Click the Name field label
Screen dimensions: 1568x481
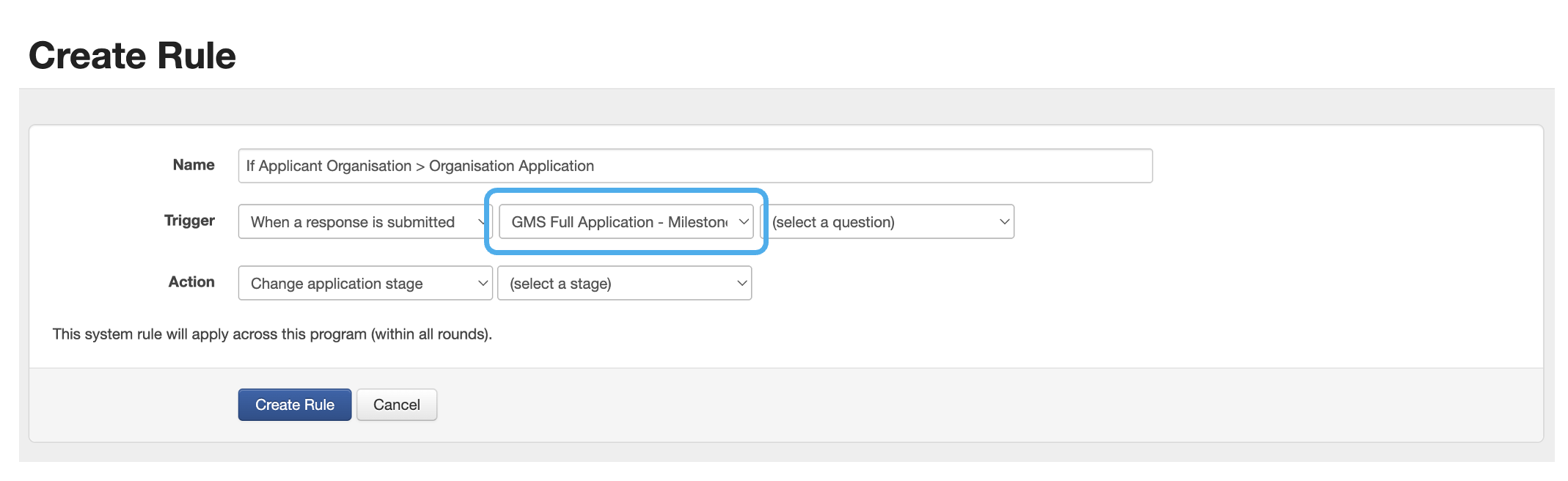(194, 165)
